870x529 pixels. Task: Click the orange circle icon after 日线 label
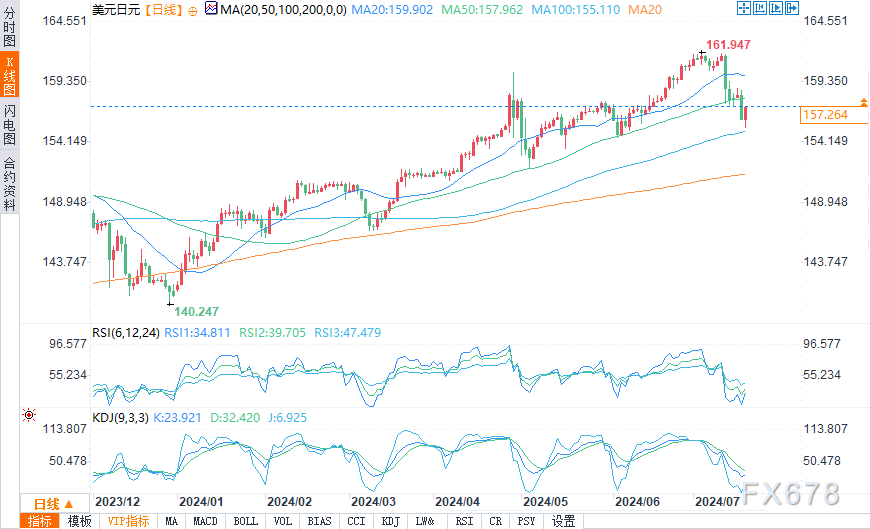pos(193,11)
